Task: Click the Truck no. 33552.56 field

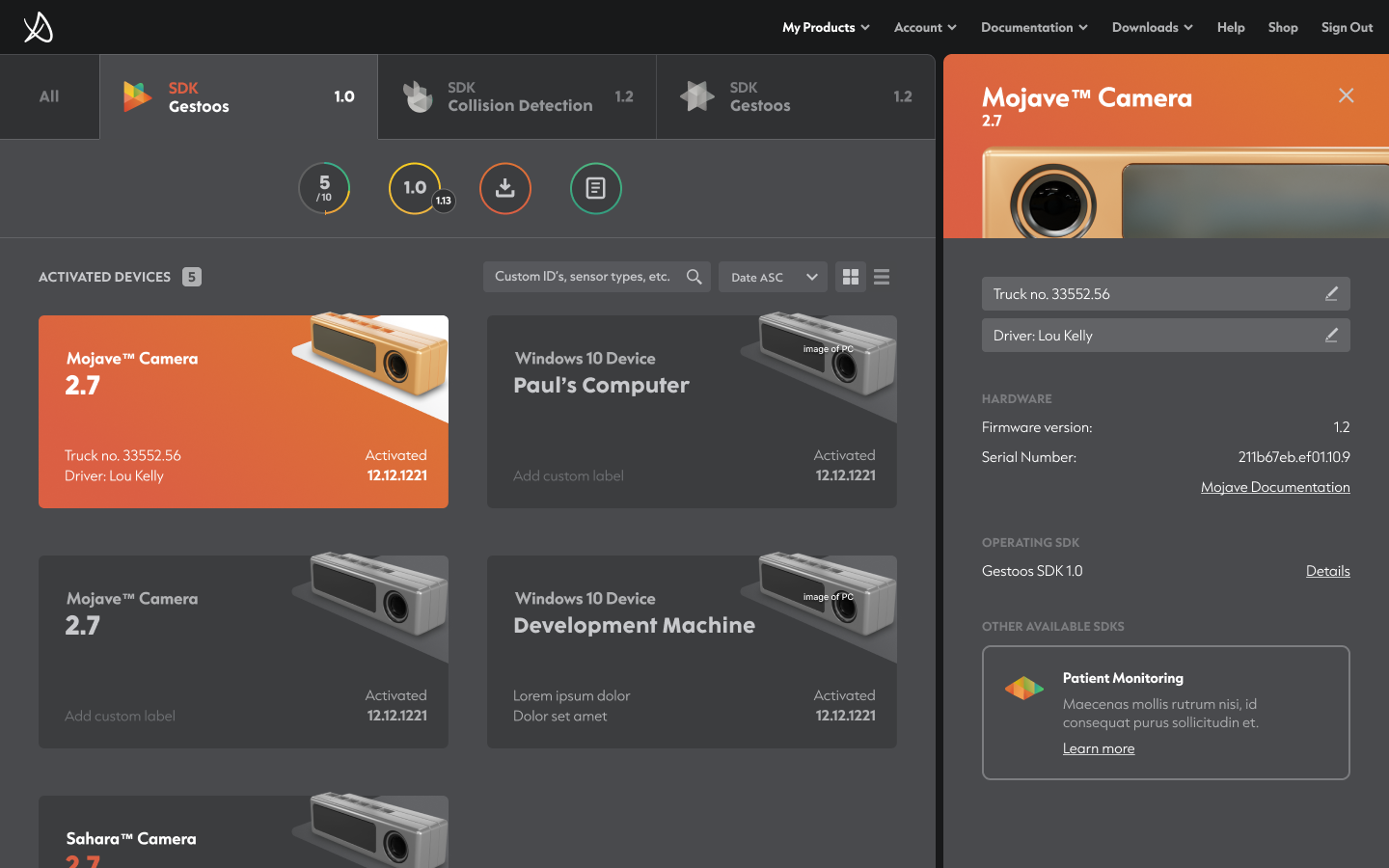Action: point(1165,294)
